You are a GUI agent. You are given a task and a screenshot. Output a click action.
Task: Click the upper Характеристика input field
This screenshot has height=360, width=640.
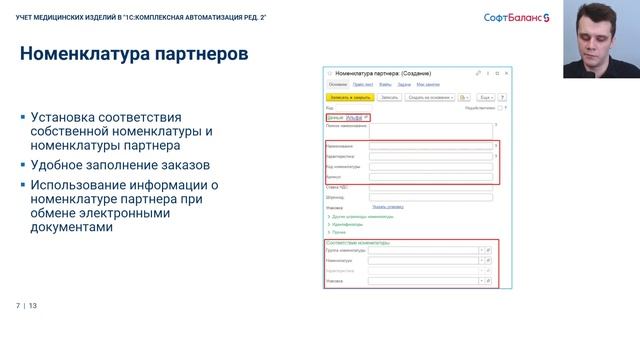431,156
